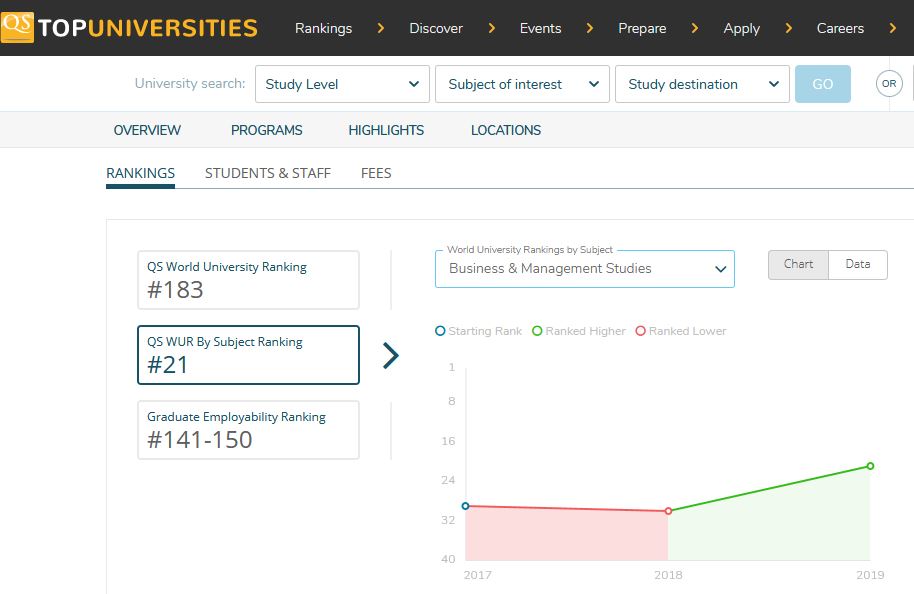The width and height of the screenshot is (914, 594).
Task: Click the 2019 axis label
Action: coord(870,575)
